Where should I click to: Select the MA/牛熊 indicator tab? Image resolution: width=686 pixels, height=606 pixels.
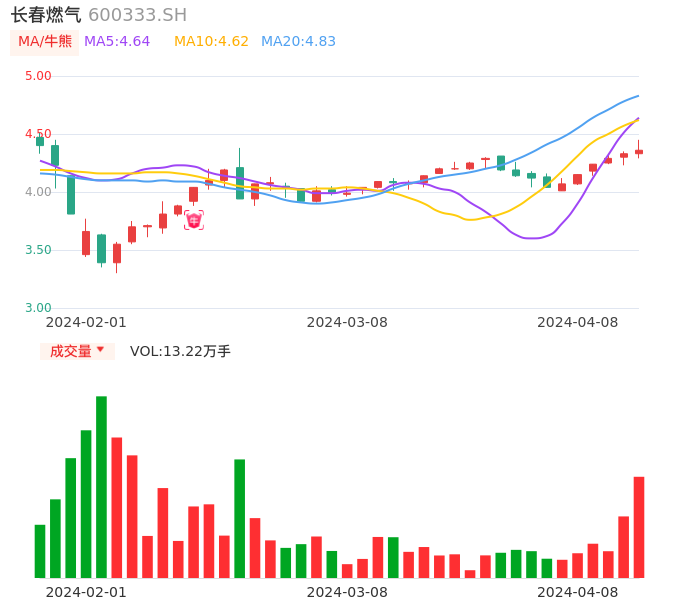click(x=45, y=42)
